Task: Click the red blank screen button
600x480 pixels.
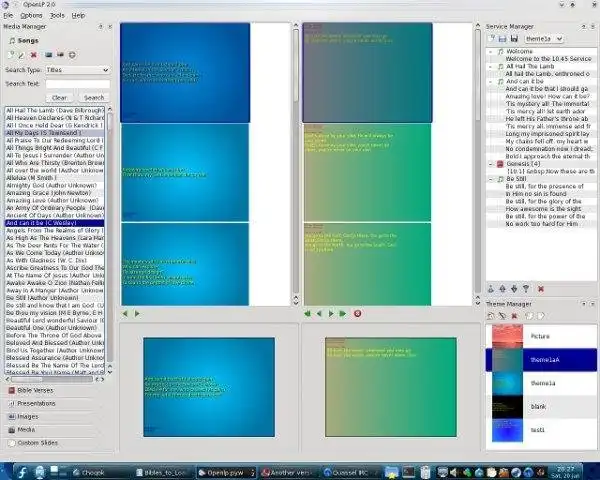Action: [x=357, y=314]
